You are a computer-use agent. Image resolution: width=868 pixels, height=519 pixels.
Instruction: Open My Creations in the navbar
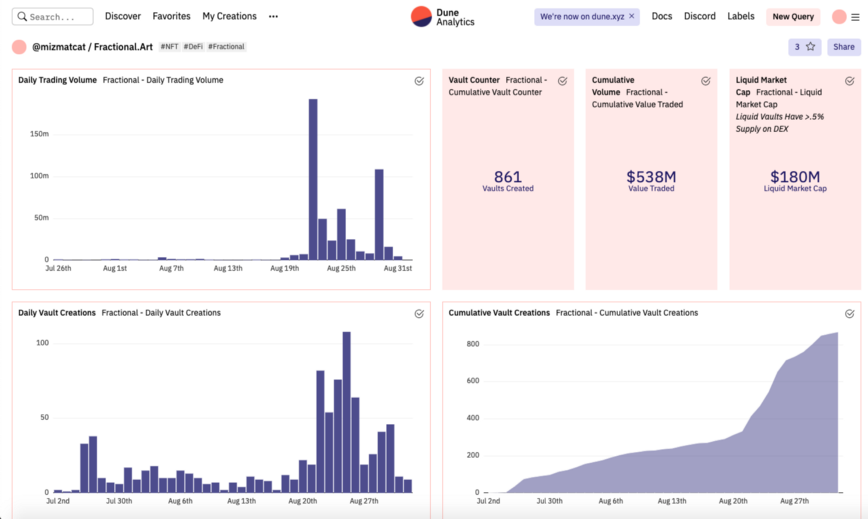click(229, 17)
